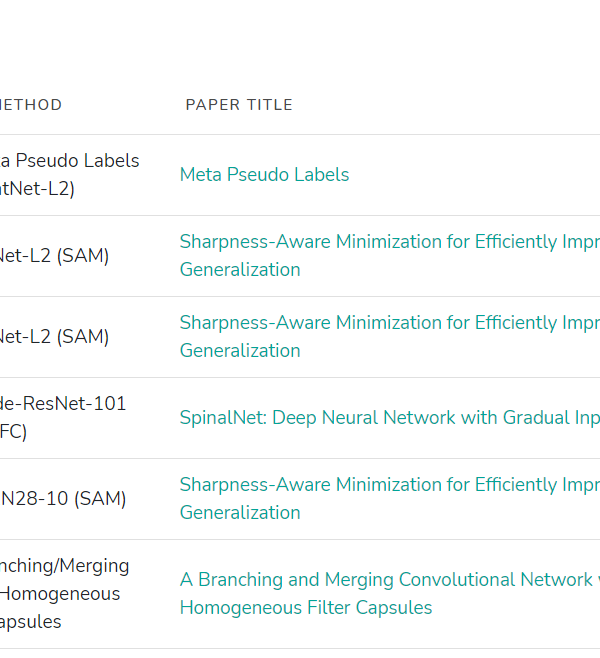Click 'Generalization' in second Net-L2 (SAM) row title

[x=240, y=351]
